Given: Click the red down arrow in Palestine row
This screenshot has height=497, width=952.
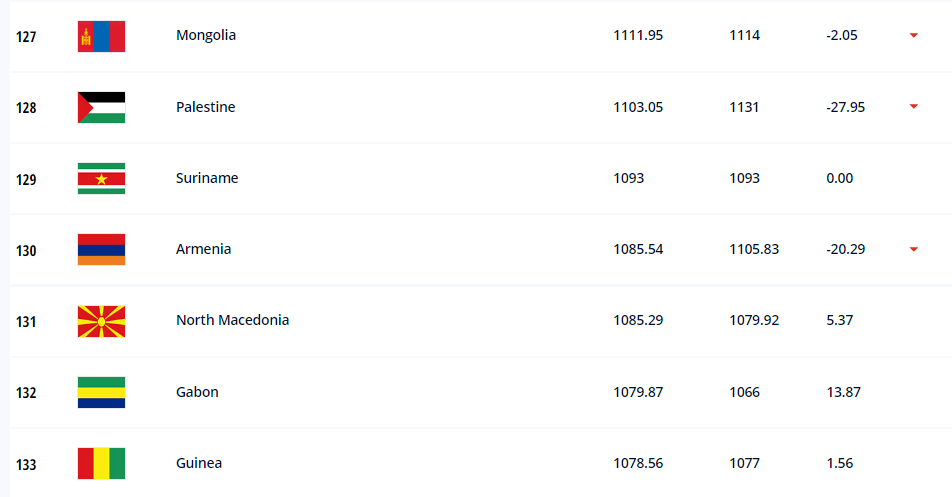Looking at the screenshot, I should coord(913,107).
